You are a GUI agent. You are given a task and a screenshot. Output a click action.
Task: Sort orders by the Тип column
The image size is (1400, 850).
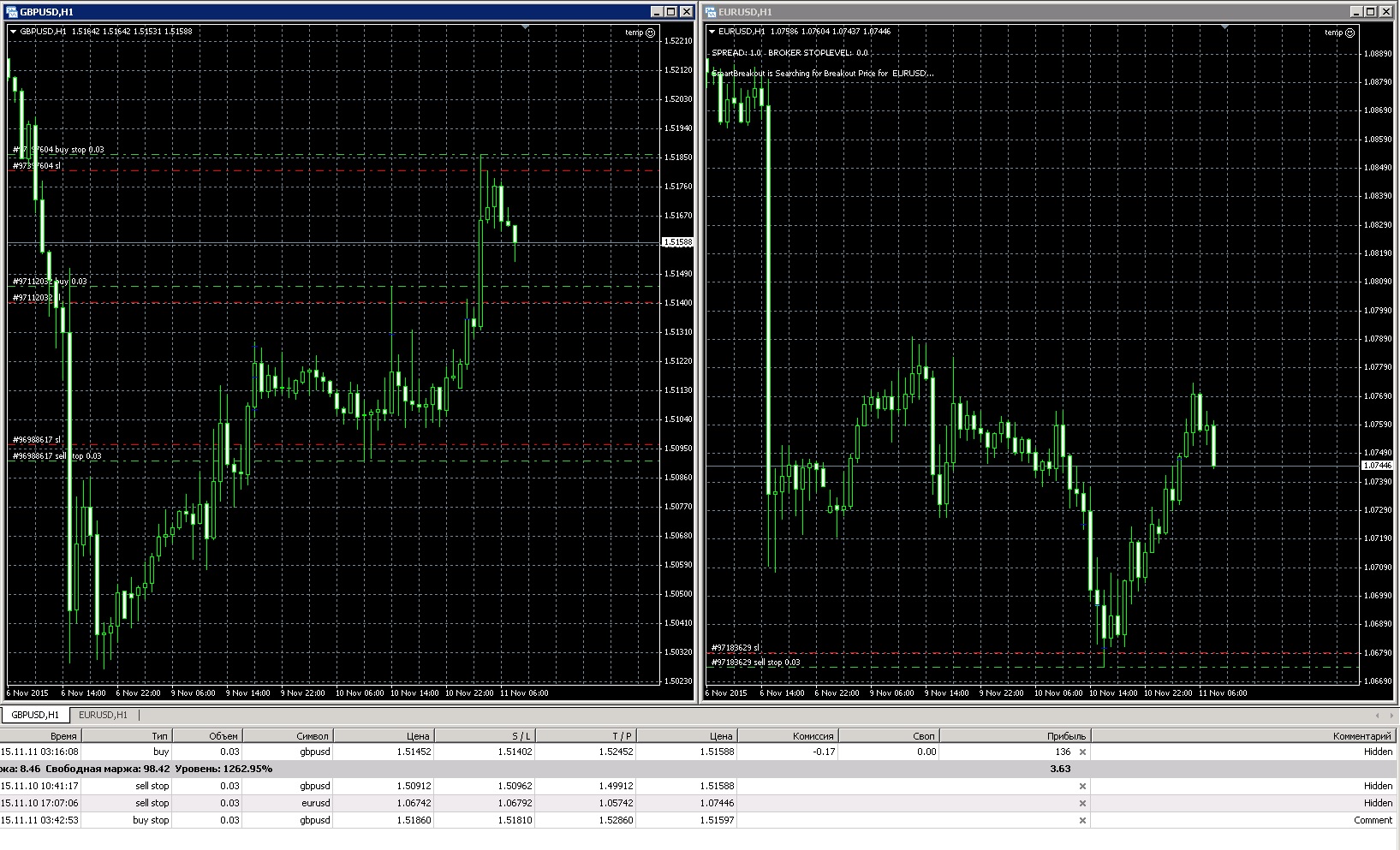click(x=127, y=735)
